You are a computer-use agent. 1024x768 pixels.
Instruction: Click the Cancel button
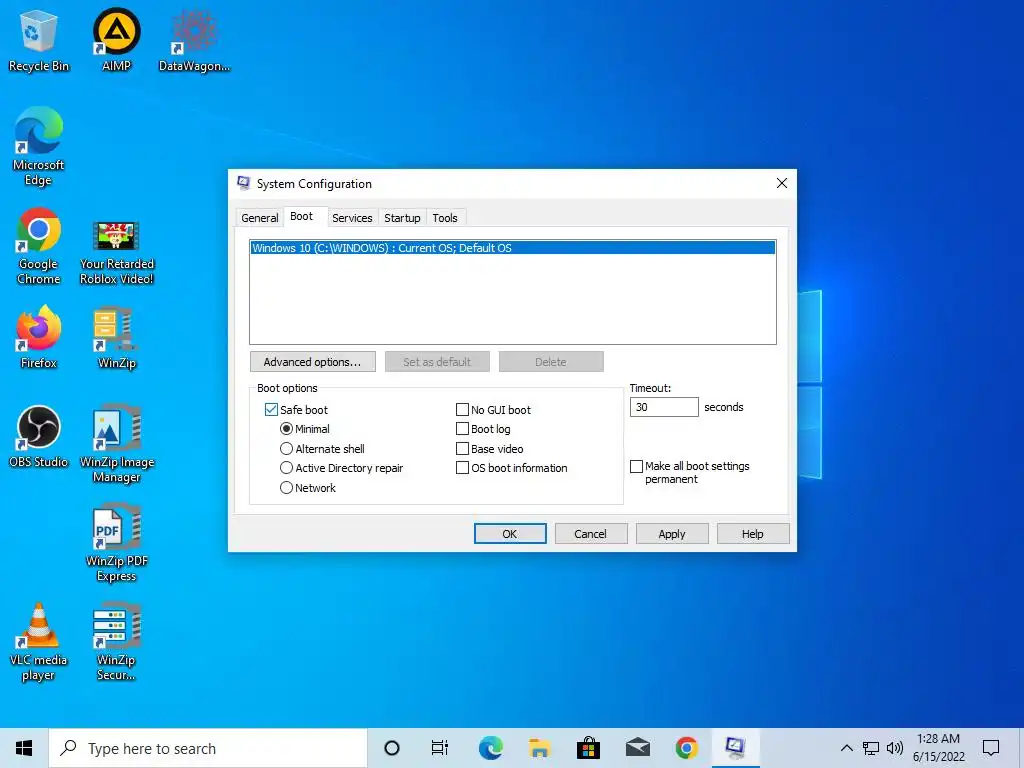point(590,534)
